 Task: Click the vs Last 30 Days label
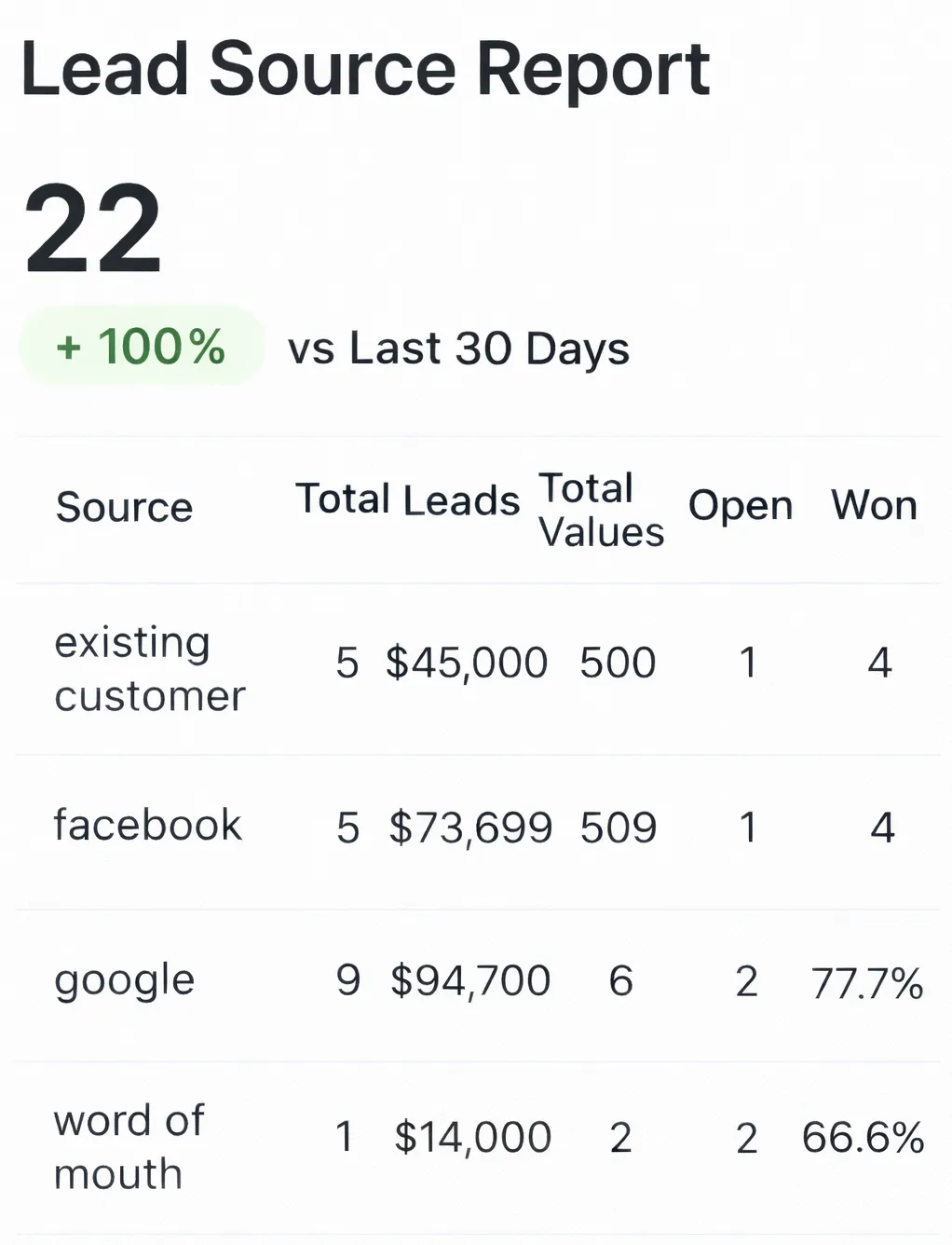click(x=458, y=349)
